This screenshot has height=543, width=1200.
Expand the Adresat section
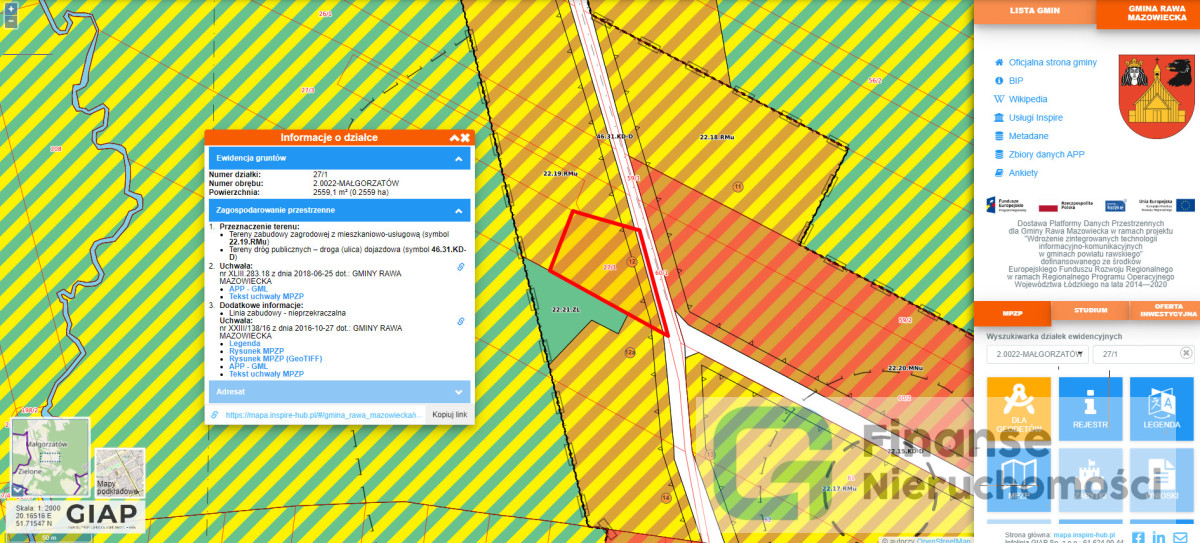point(458,392)
